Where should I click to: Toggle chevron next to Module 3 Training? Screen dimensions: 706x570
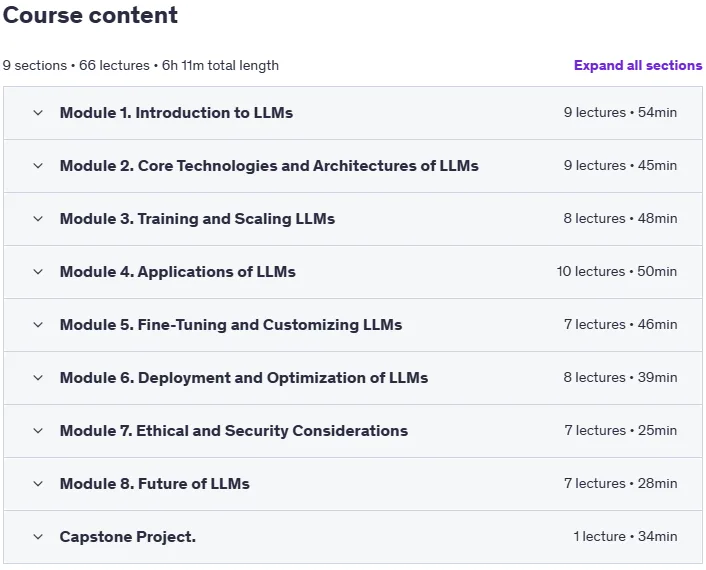tap(38, 219)
